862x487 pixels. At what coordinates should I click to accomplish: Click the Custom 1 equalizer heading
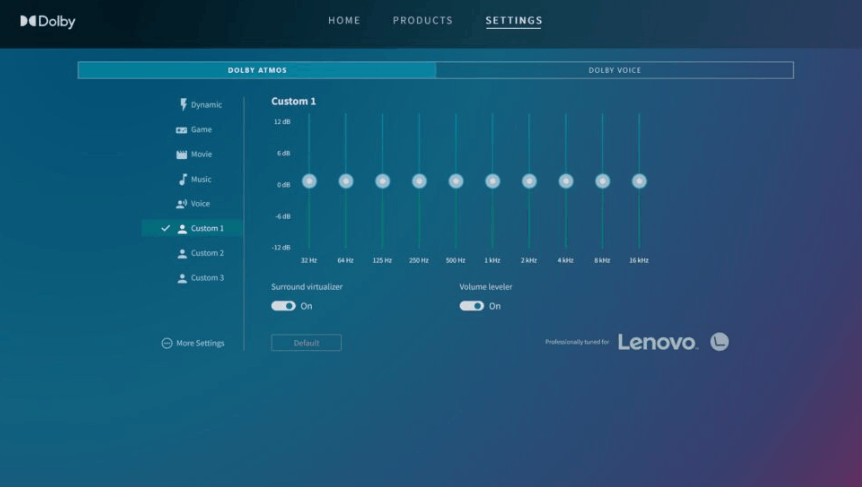click(x=294, y=101)
